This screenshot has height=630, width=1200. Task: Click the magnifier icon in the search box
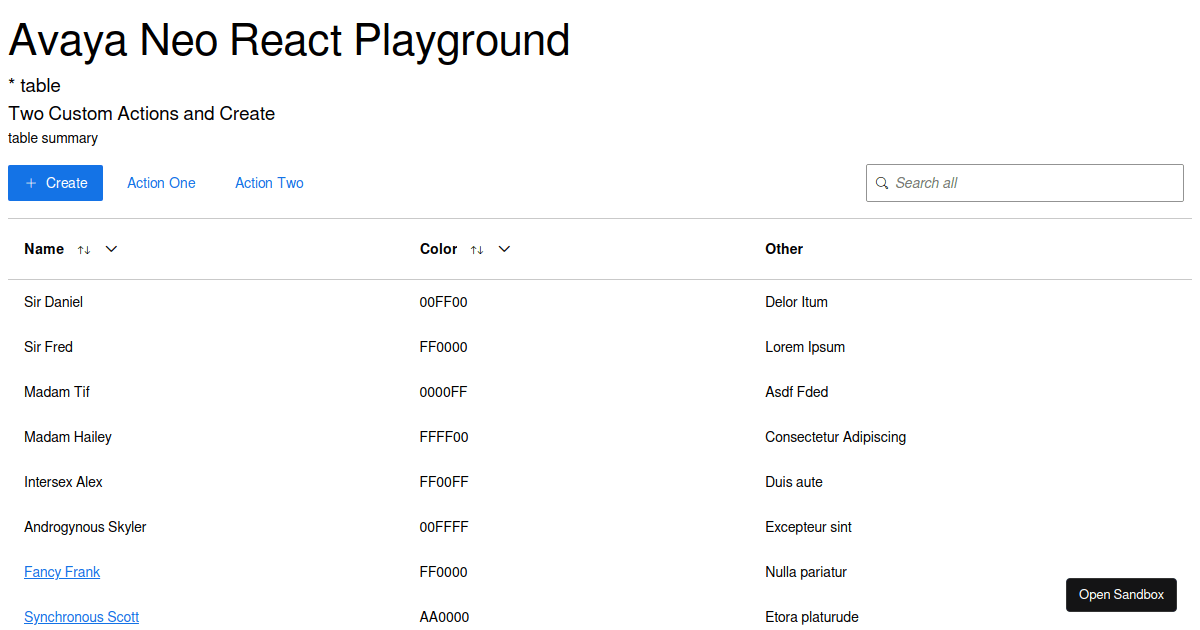click(x=882, y=183)
